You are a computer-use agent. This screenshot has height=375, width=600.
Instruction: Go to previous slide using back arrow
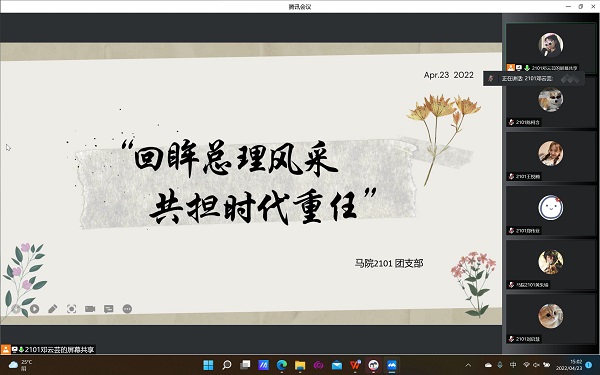click(x=16, y=309)
